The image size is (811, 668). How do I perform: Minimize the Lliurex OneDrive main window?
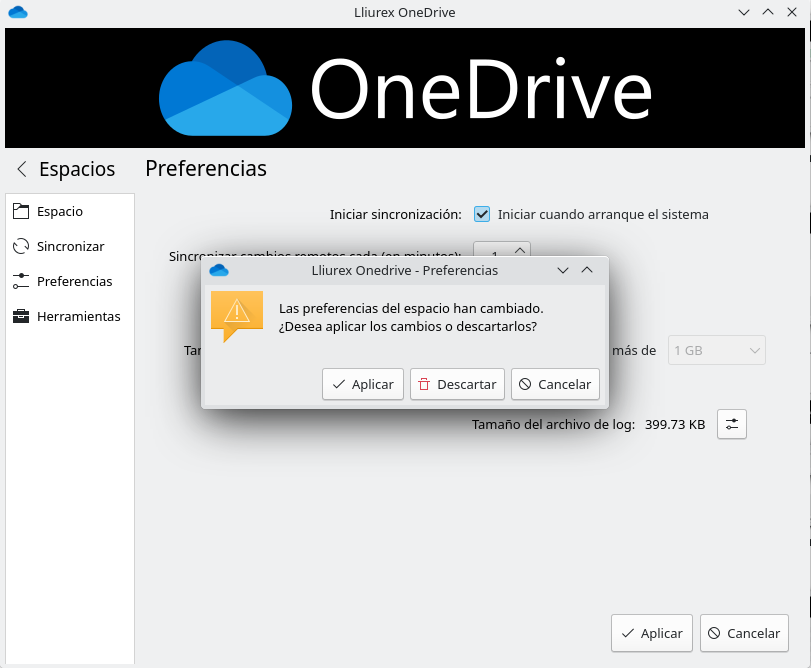744,12
